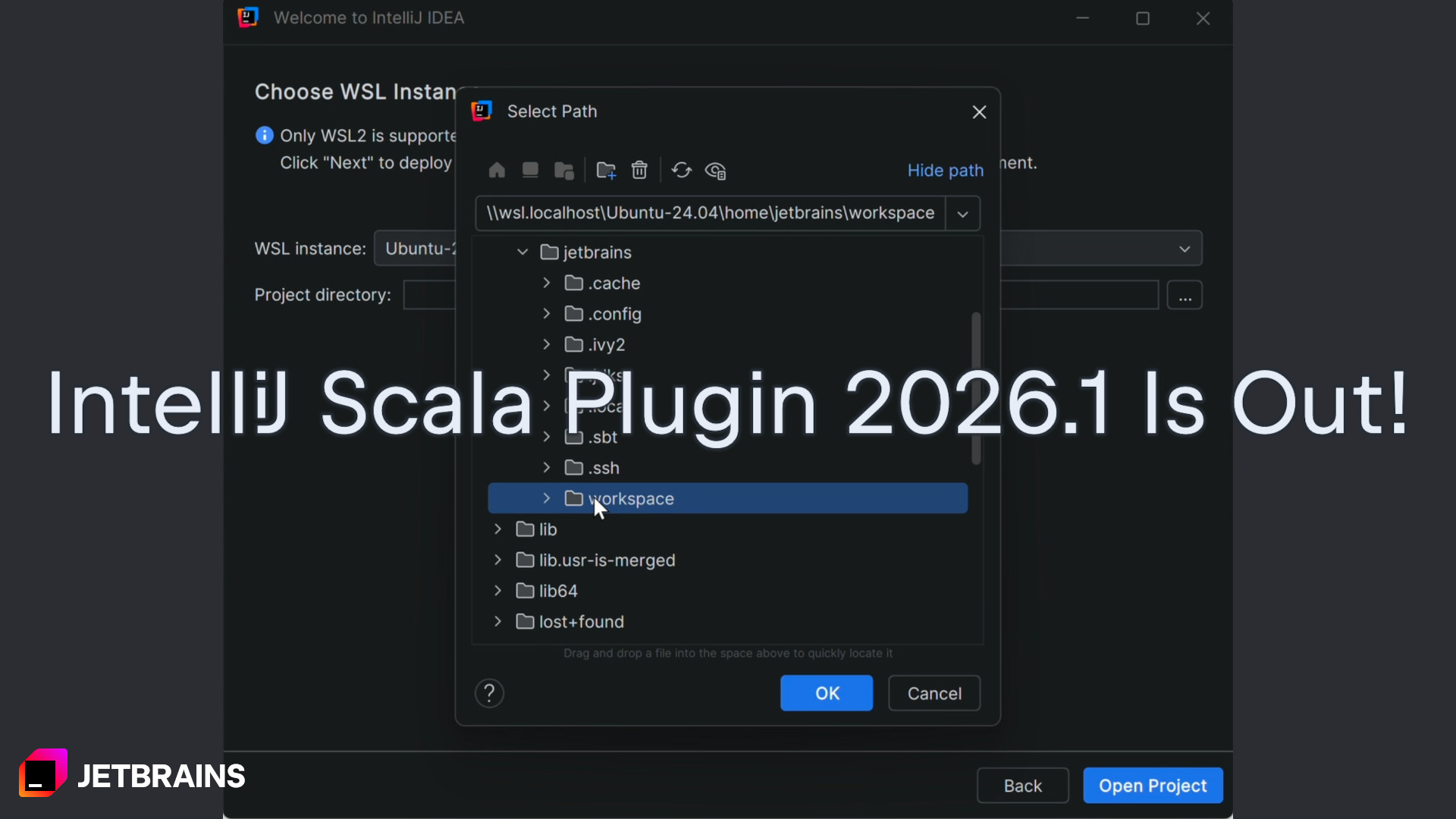Click the IntelliJ logo in the dialog title

(x=482, y=111)
